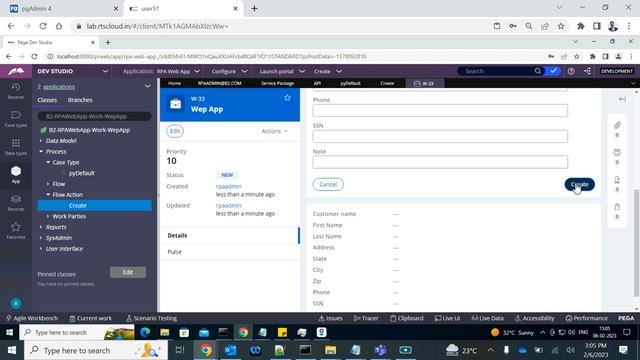Open Outlook from the outer taskbar
The width and height of the screenshot is (640, 360).
pos(230,350)
